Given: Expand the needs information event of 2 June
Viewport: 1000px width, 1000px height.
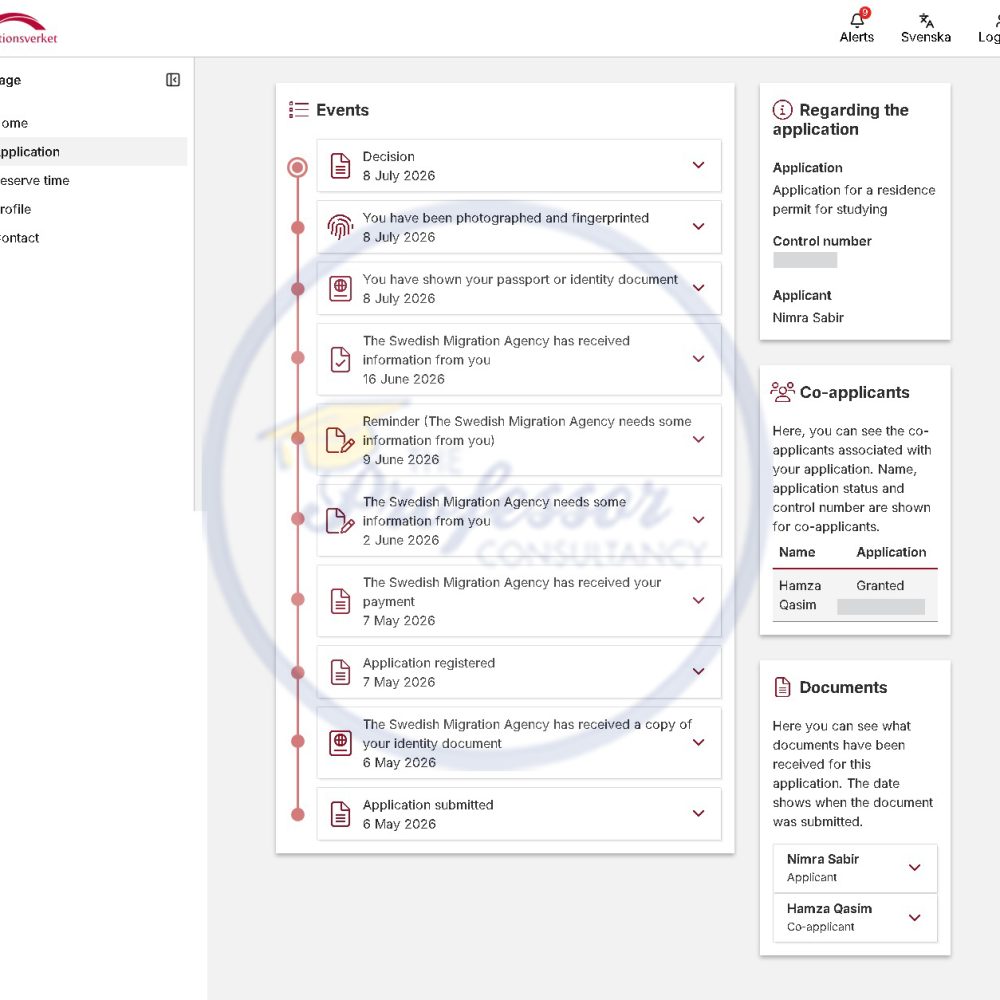Looking at the screenshot, I should pyautogui.click(x=698, y=520).
